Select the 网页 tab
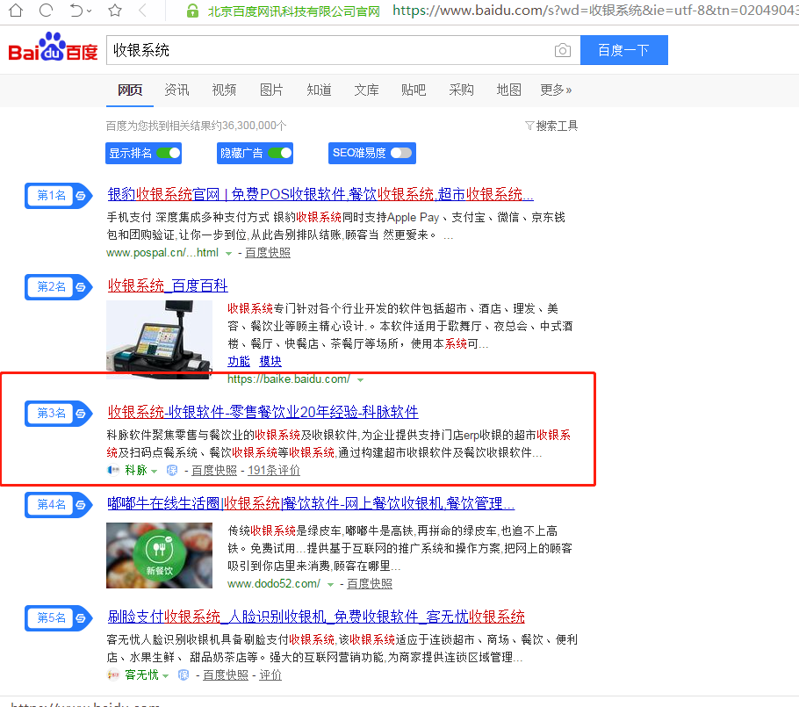This screenshot has height=707, width=799. (x=130, y=90)
